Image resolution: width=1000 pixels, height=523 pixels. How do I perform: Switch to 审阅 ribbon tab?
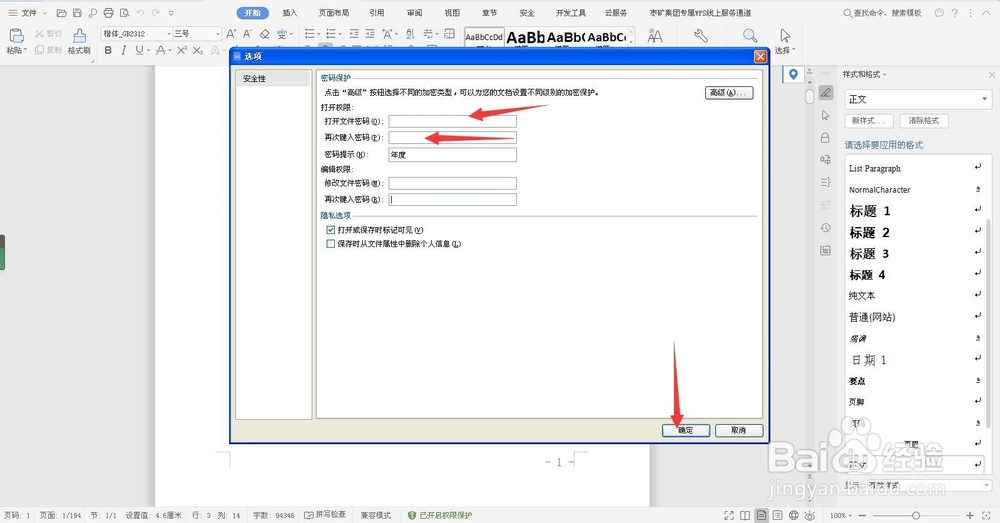(415, 13)
